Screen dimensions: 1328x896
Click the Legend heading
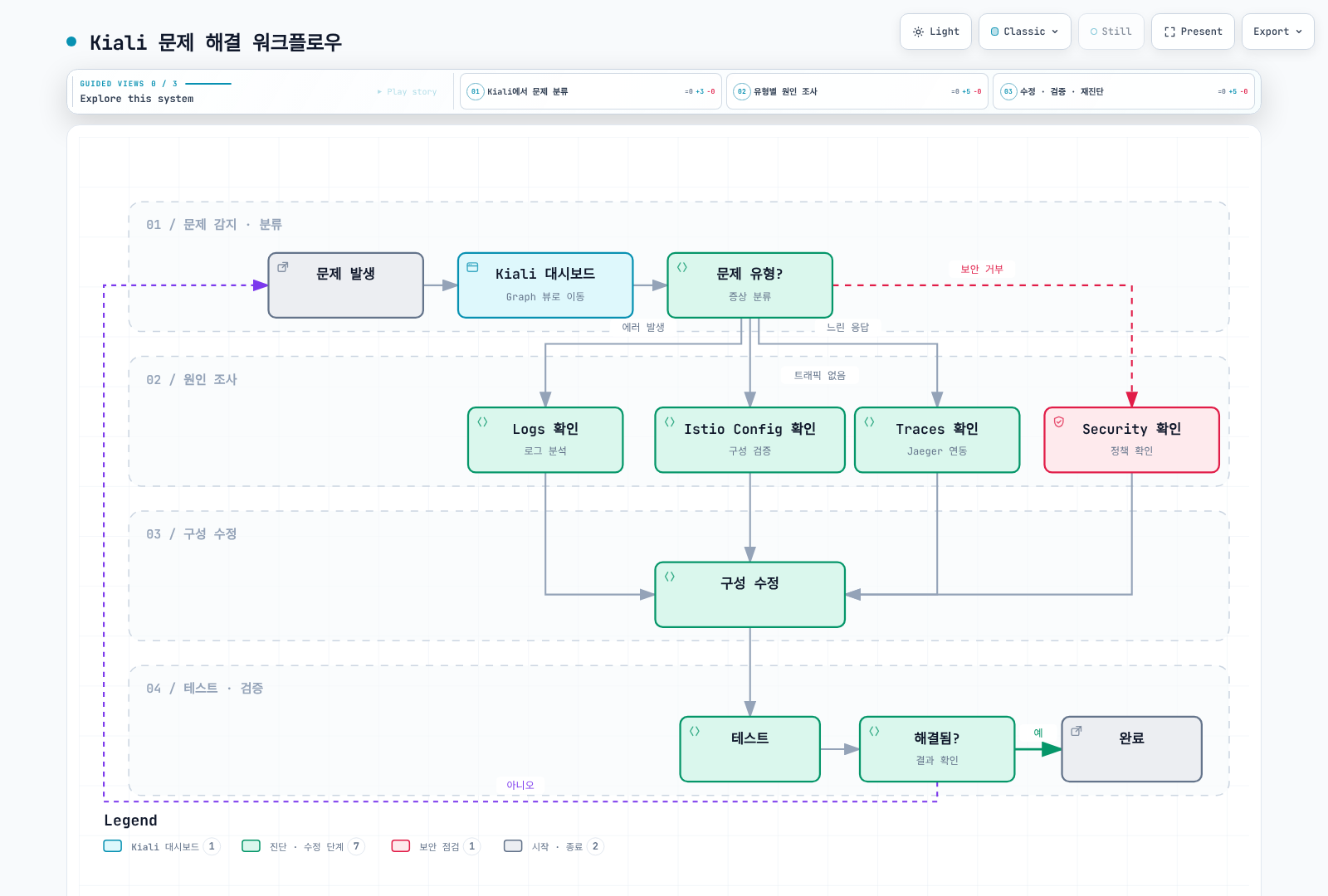pos(130,821)
